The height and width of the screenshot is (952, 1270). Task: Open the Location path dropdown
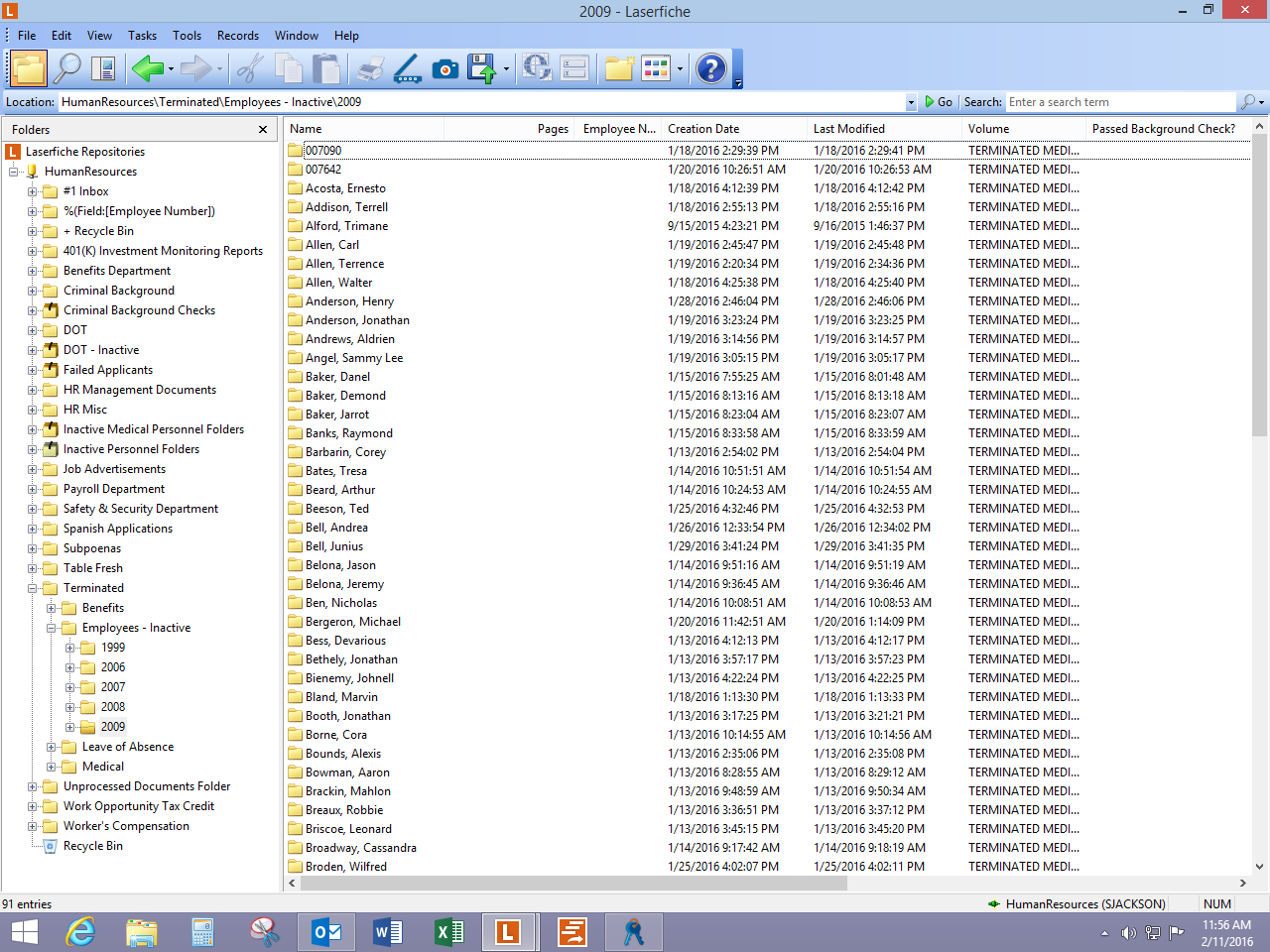(x=911, y=102)
